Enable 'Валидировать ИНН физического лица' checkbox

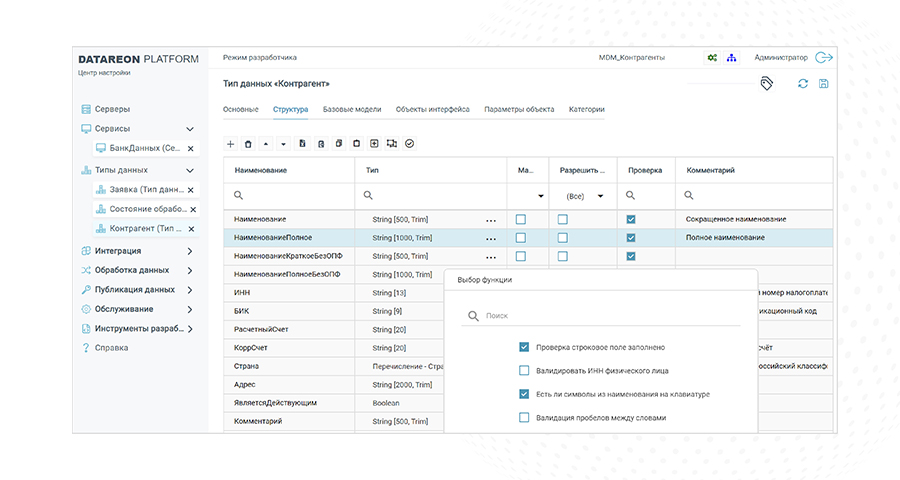[524, 371]
